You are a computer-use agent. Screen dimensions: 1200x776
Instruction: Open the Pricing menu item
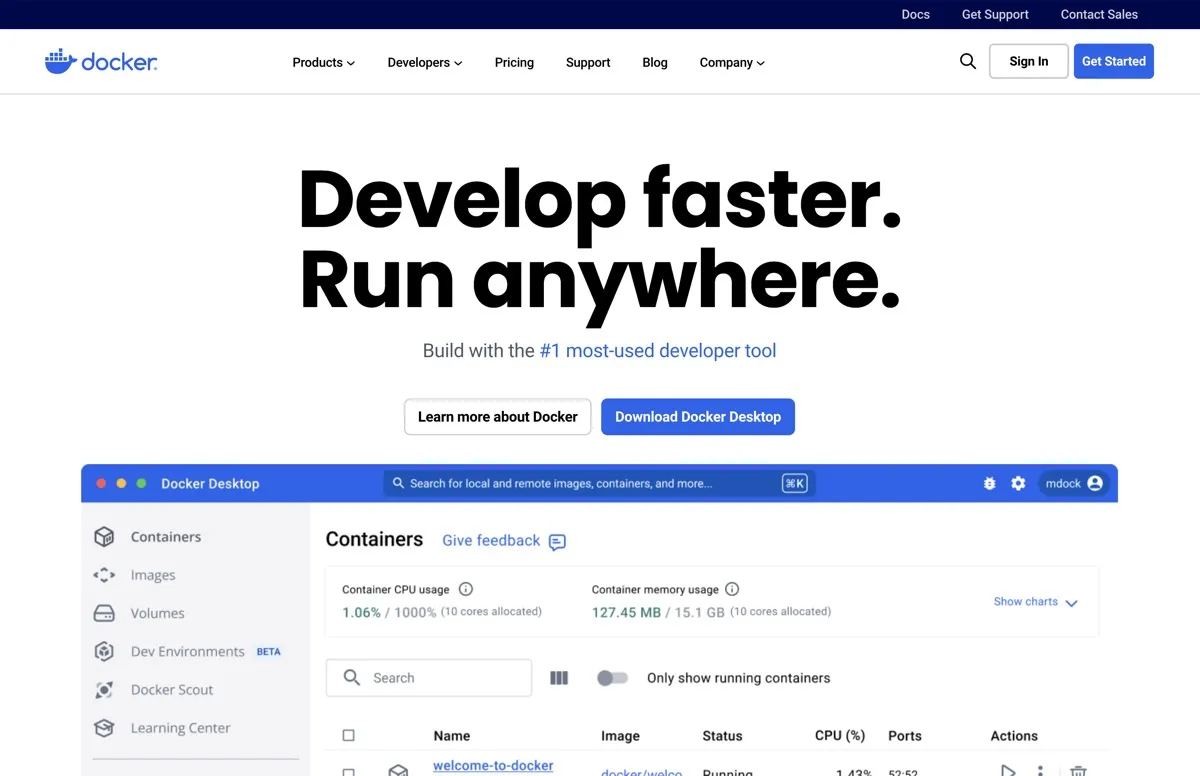click(514, 62)
